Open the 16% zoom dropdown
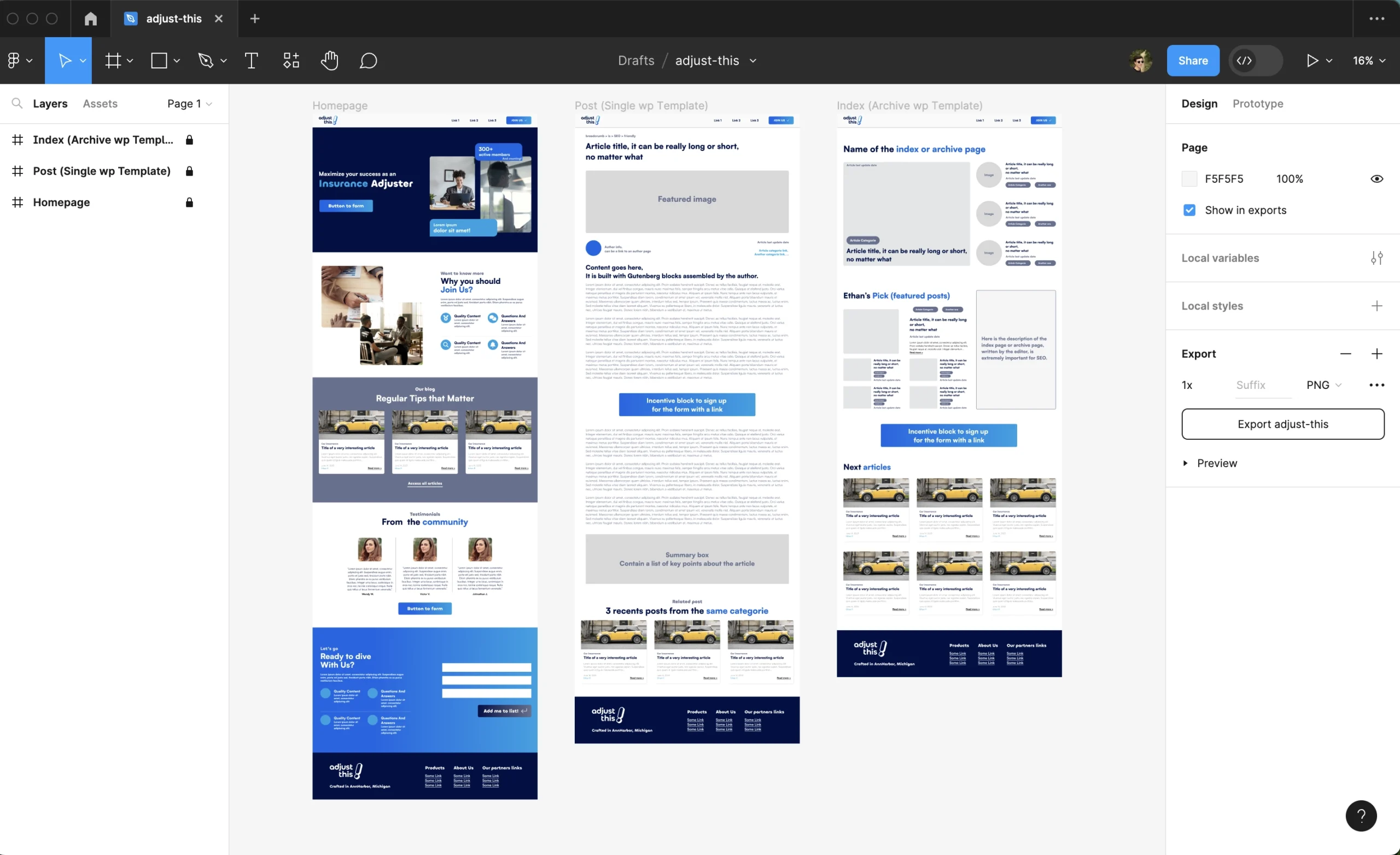1400x855 pixels. click(1368, 61)
